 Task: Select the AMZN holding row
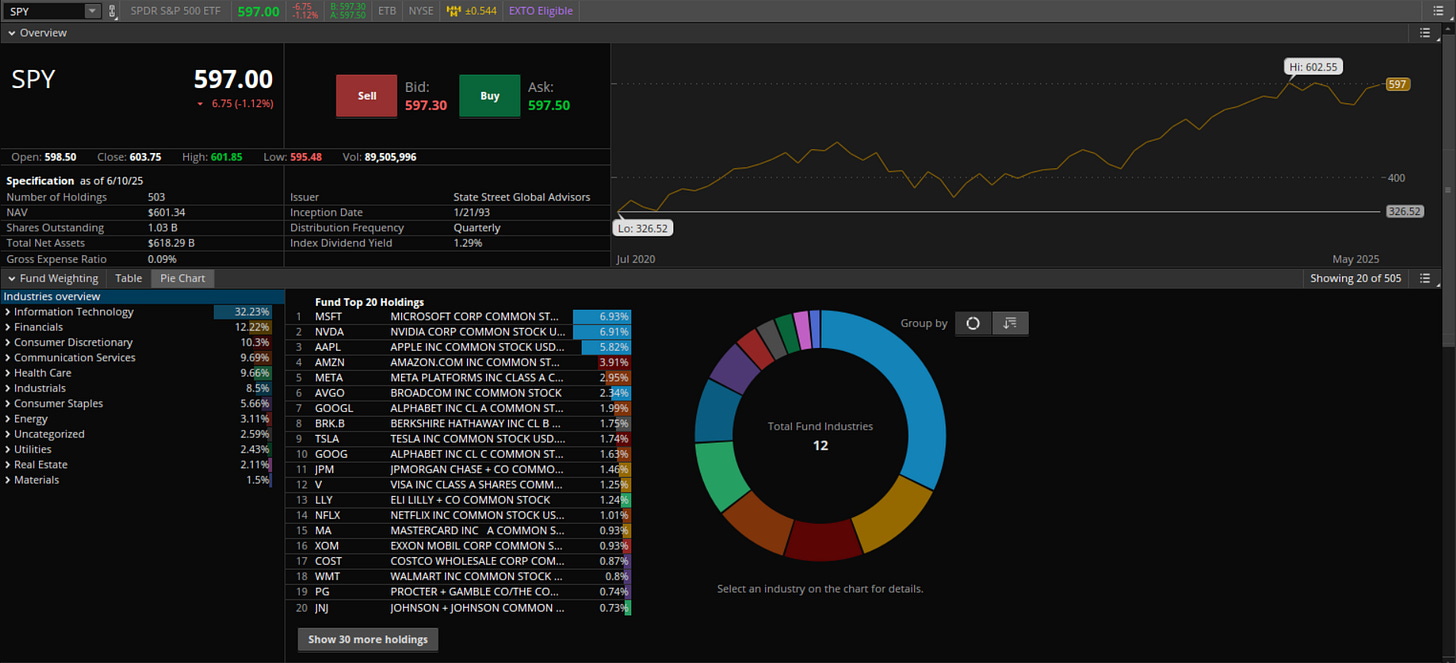pyautogui.click(x=460, y=362)
